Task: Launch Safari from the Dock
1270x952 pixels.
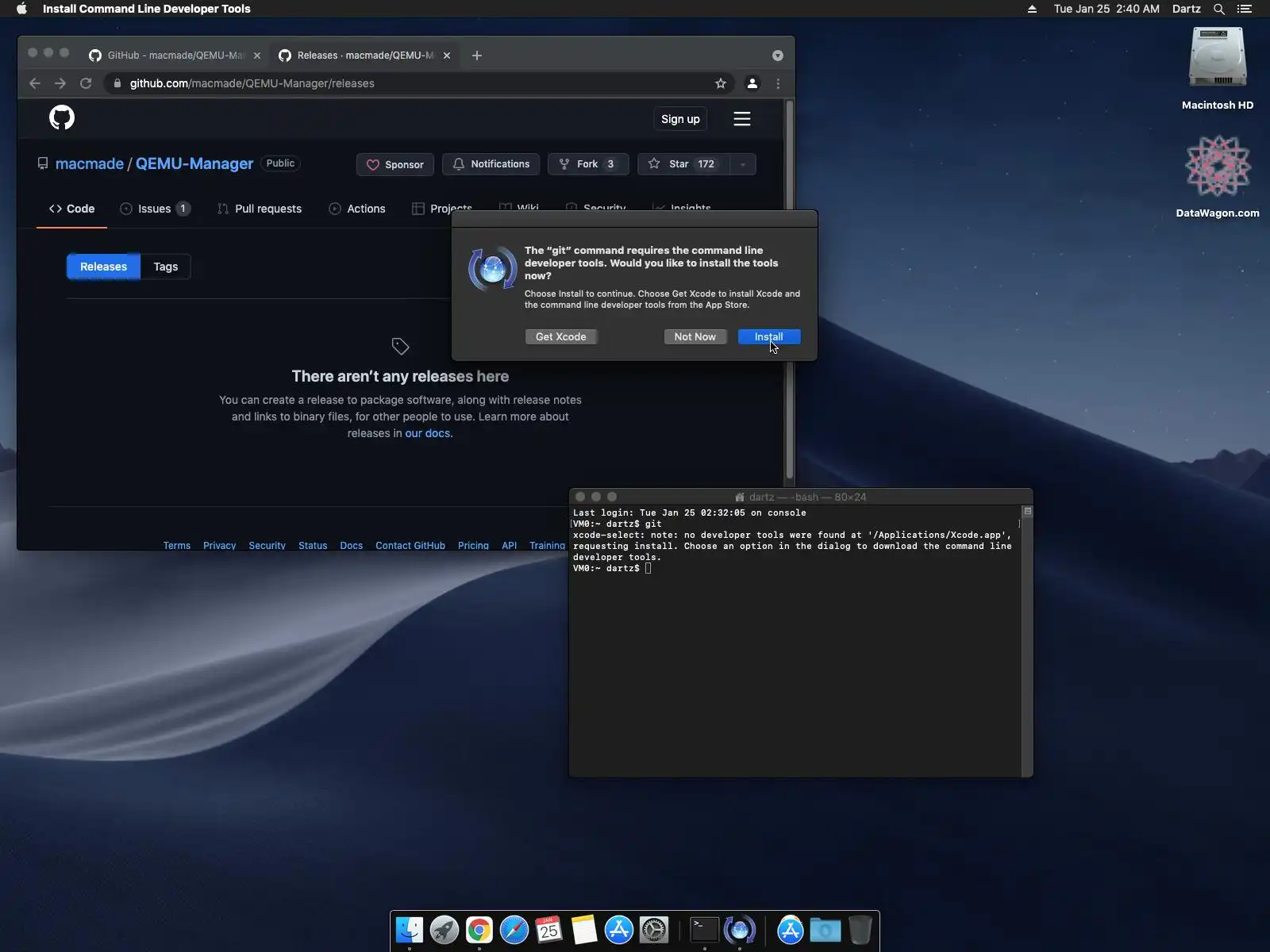Action: 514,930
